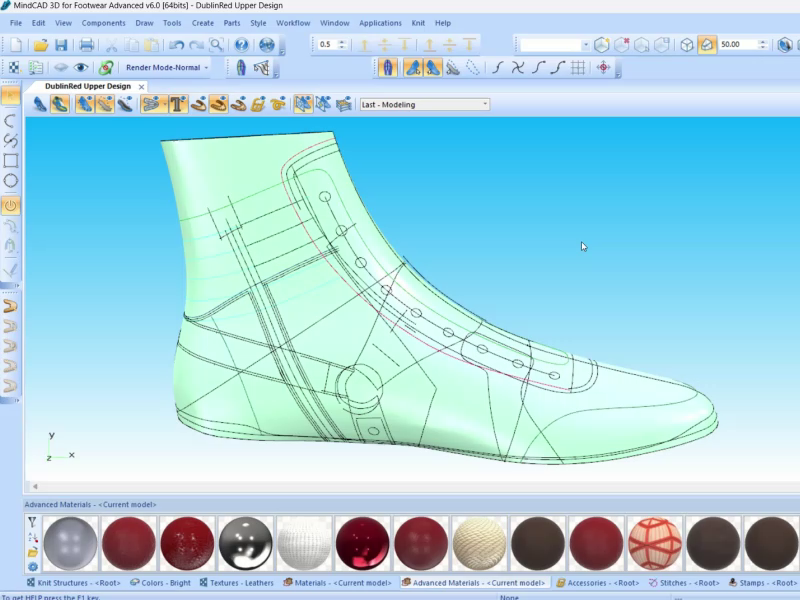Click the blue shoe icon in view toolbar
Image resolution: width=800 pixels, height=600 pixels.
point(40,105)
